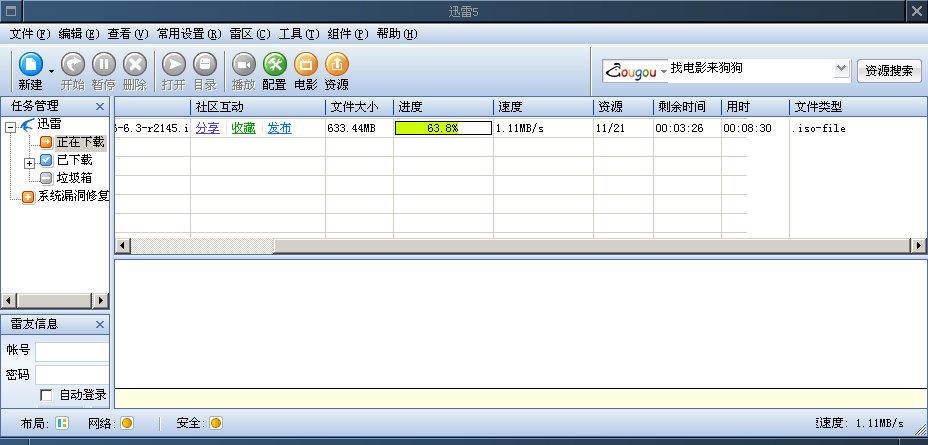
Task: Click the 密码 password input field
Action: 72,375
